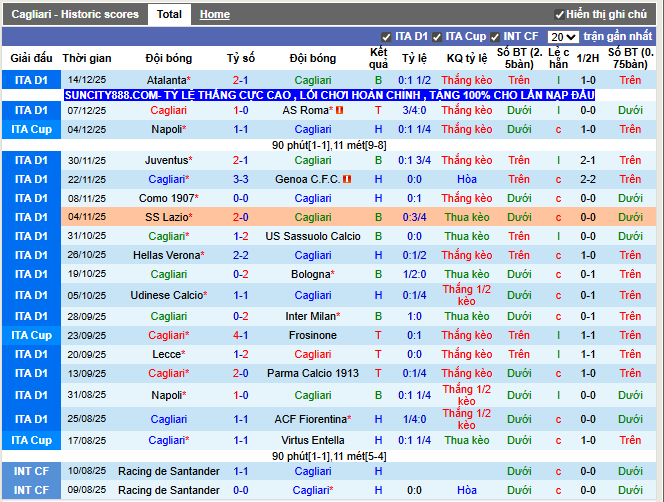This screenshot has width=664, height=502.
Task: Uncheck the INT CF filter checkbox
Action: pos(495,37)
